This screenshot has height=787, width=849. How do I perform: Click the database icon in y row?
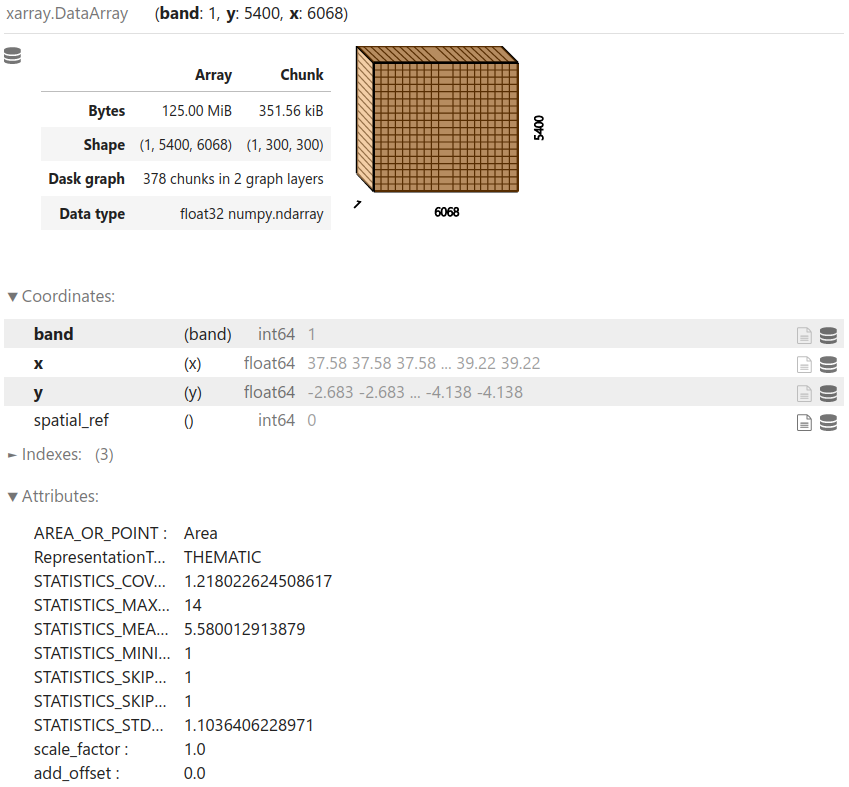pyautogui.click(x=828, y=393)
